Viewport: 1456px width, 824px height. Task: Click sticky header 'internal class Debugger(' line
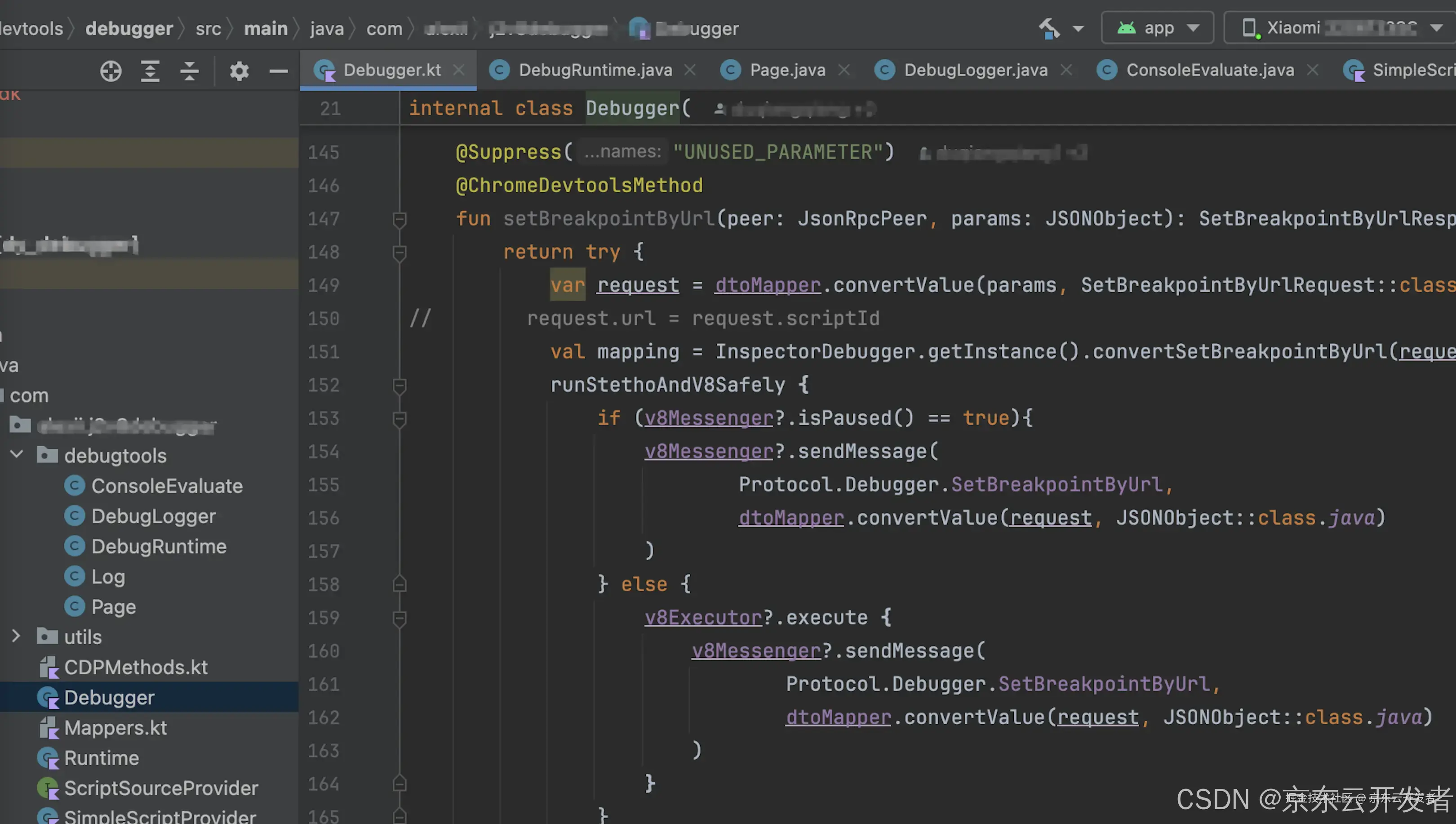[550, 107]
